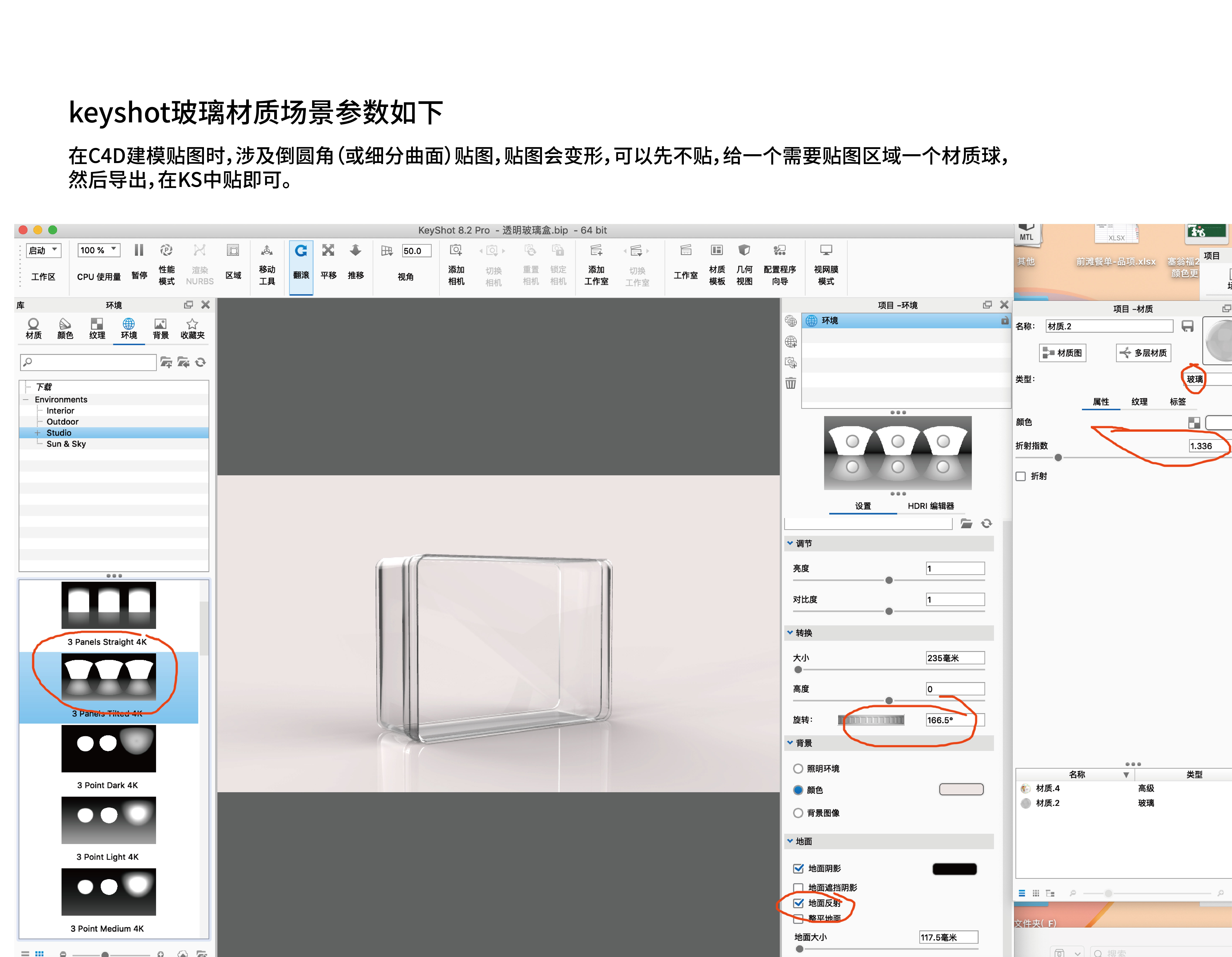Click the black 地面阴影 color swatch
This screenshot has width=1232, height=957.
tap(954, 869)
